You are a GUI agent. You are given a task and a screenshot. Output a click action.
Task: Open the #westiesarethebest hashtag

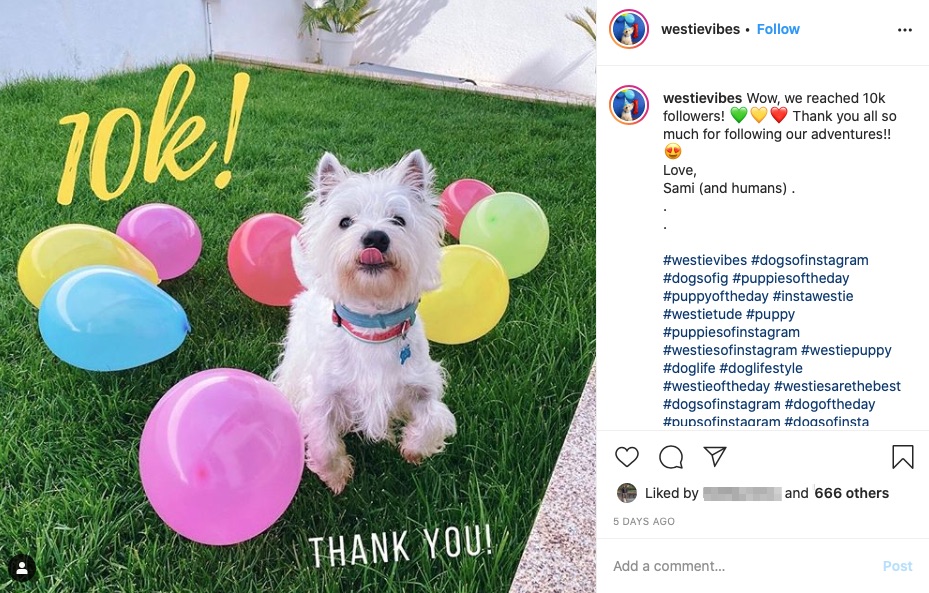pyautogui.click(x=837, y=386)
